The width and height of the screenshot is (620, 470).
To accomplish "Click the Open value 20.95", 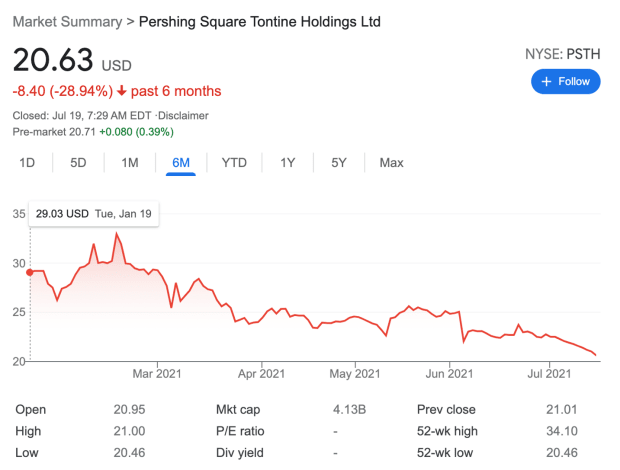I will click(129, 410).
